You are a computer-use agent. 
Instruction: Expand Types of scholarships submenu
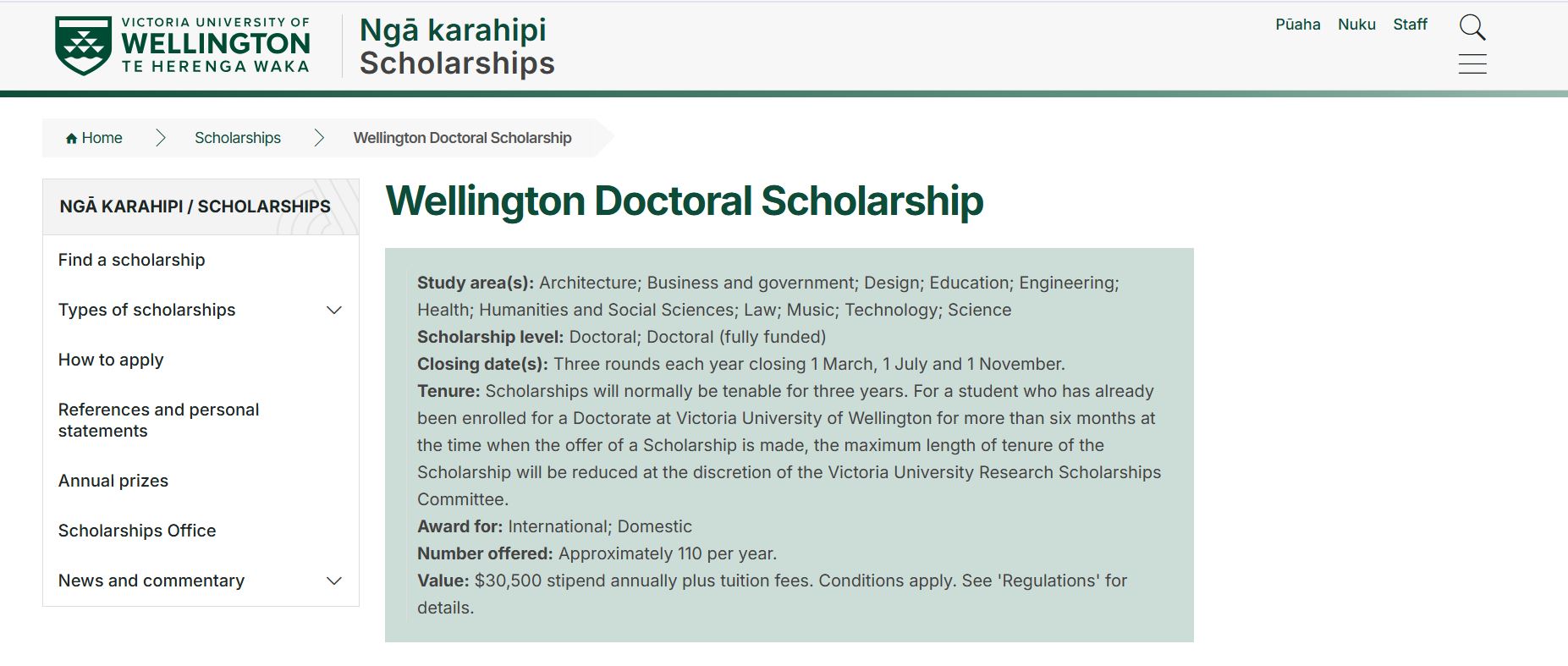point(334,311)
